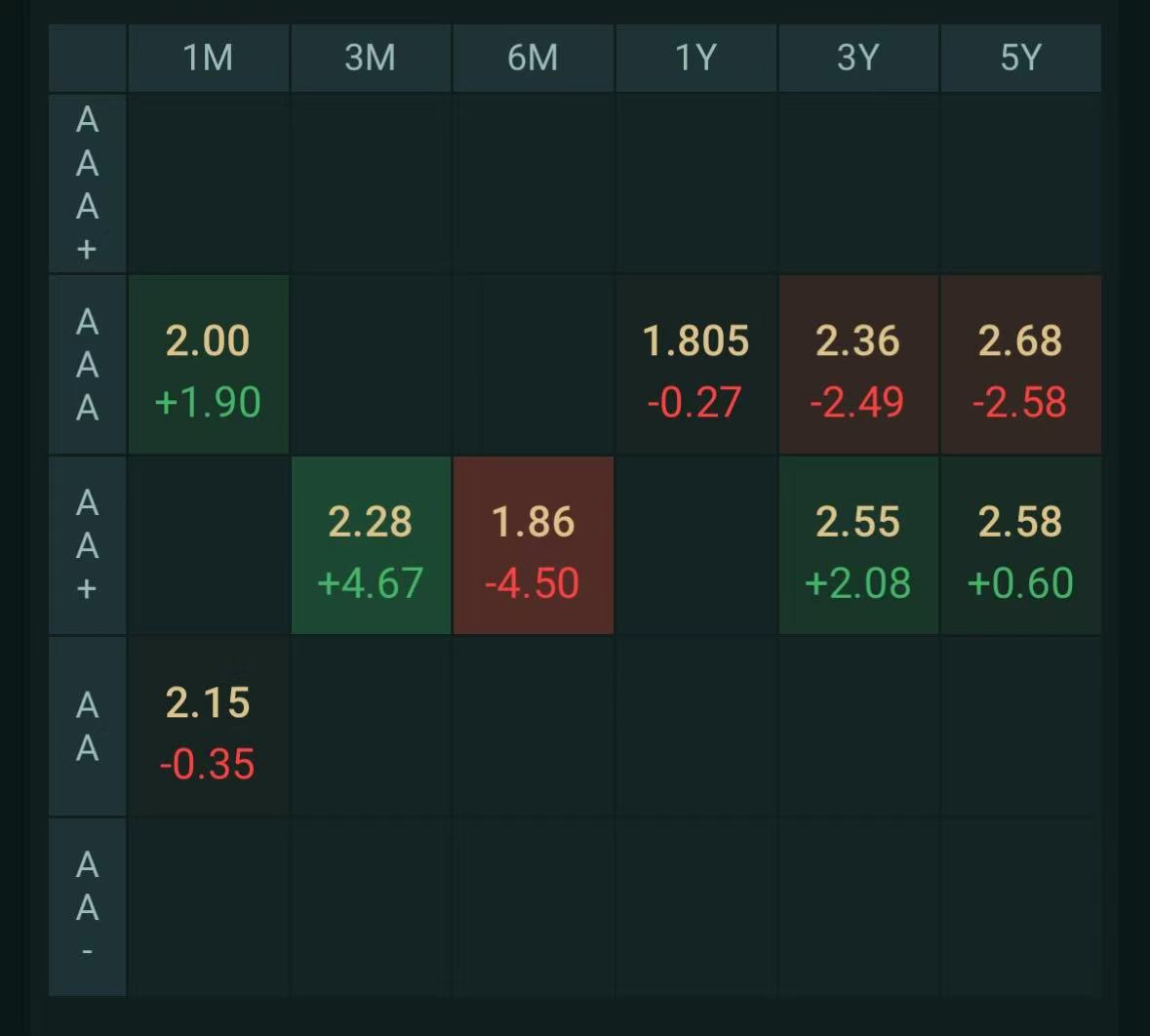Image resolution: width=1150 pixels, height=1036 pixels.
Task: Select the 3Y column header
Action: (x=858, y=58)
